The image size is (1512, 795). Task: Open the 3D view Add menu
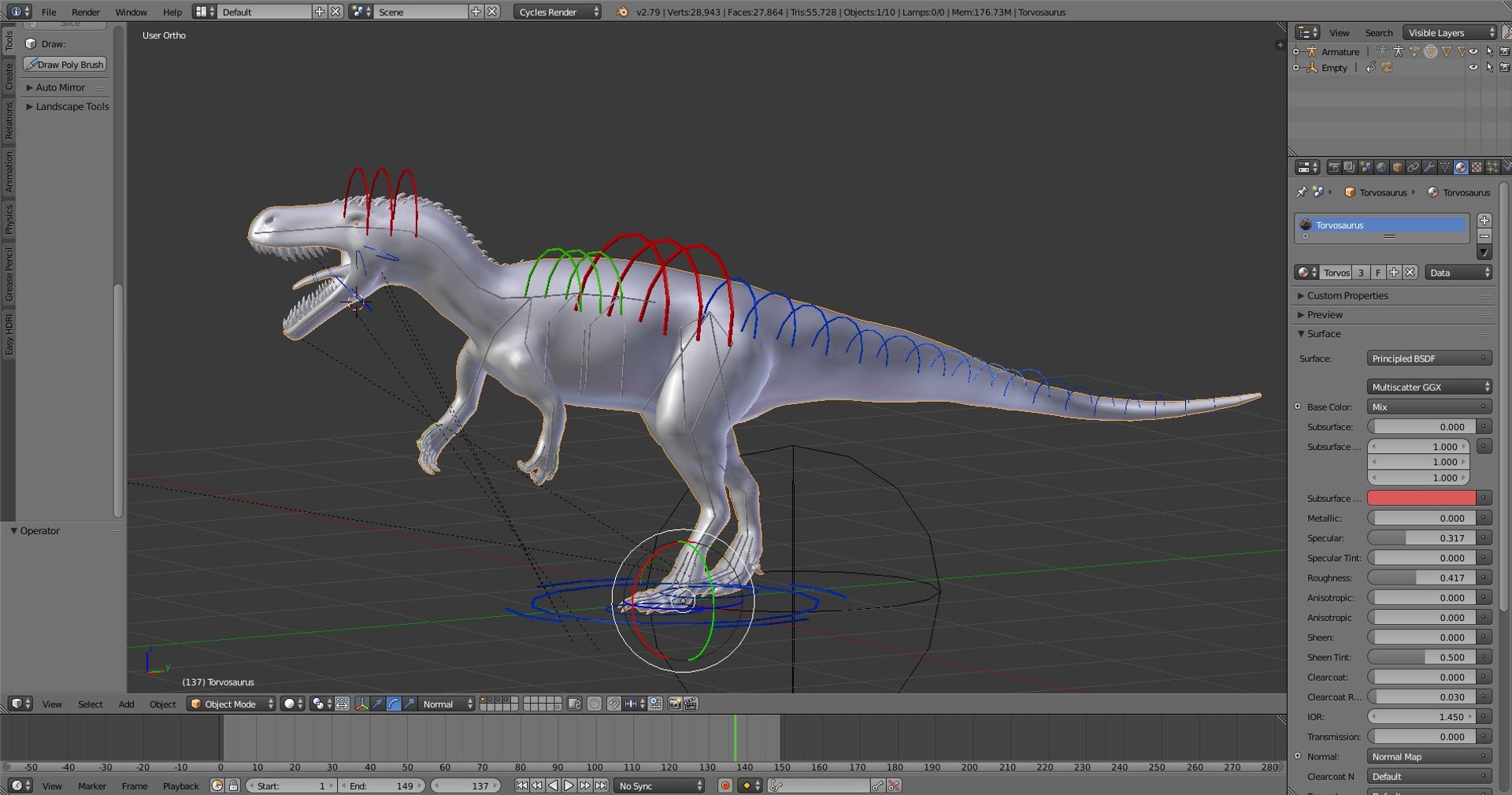coord(126,704)
